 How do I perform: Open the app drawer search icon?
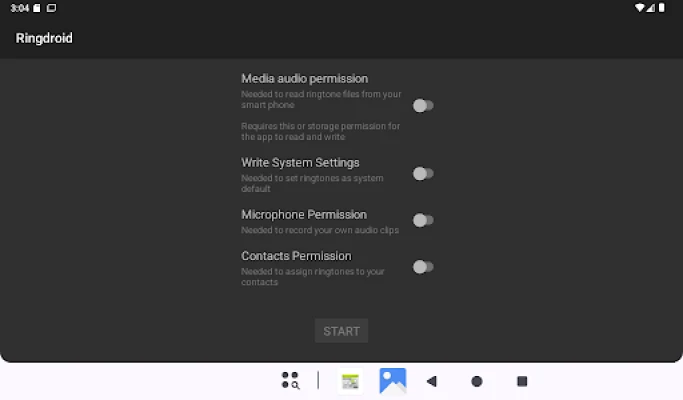click(x=290, y=380)
